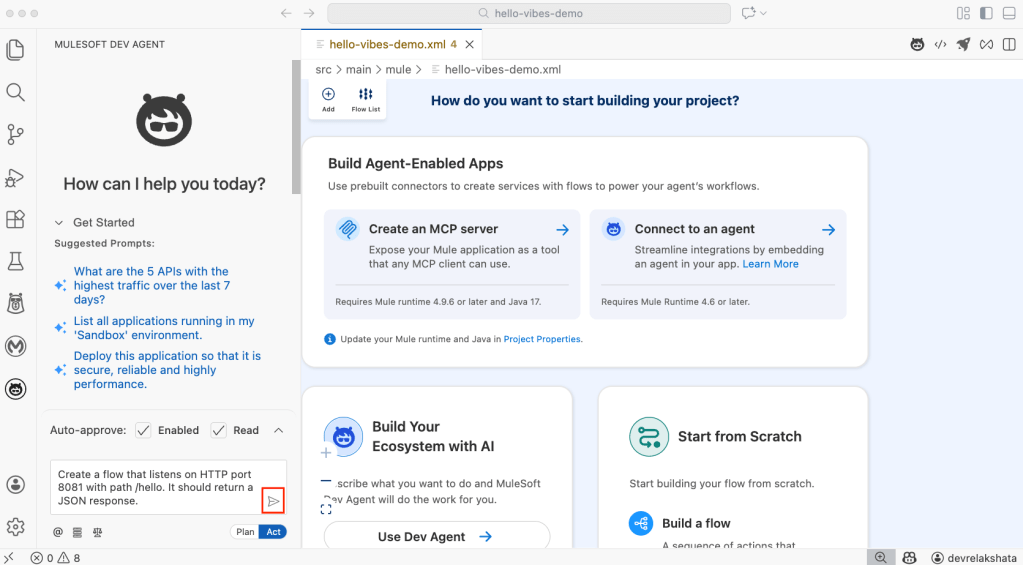
Task: Select the hello-vibes-demo.xml editor tab
Action: click(386, 44)
